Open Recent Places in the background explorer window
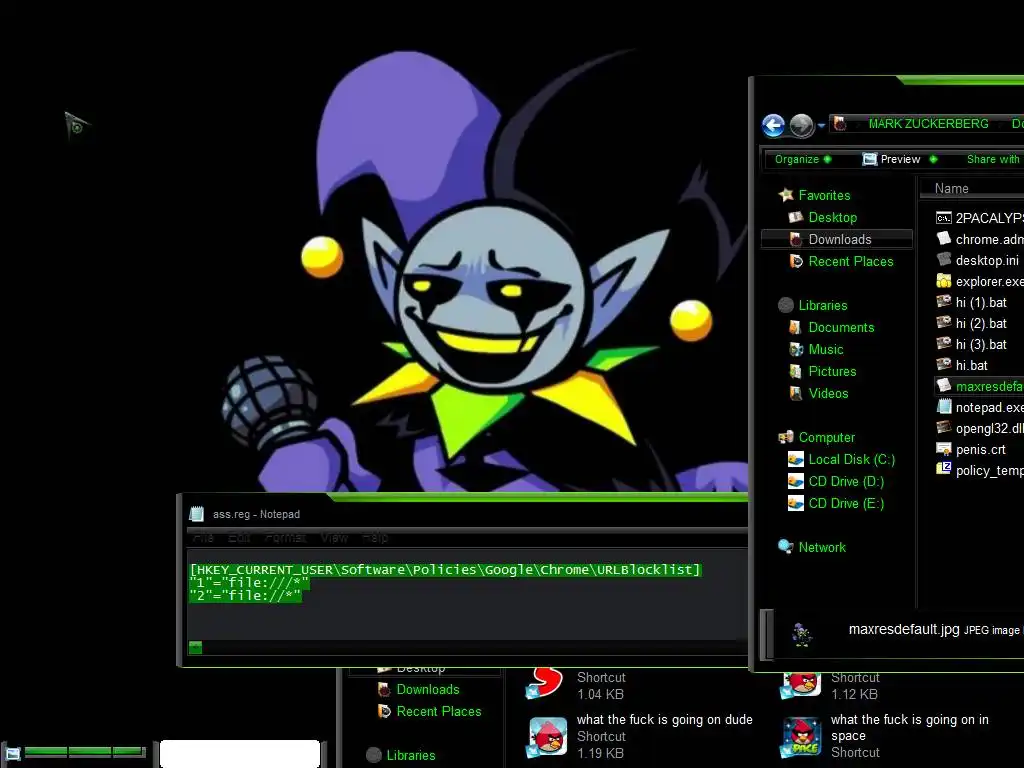 [x=439, y=711]
